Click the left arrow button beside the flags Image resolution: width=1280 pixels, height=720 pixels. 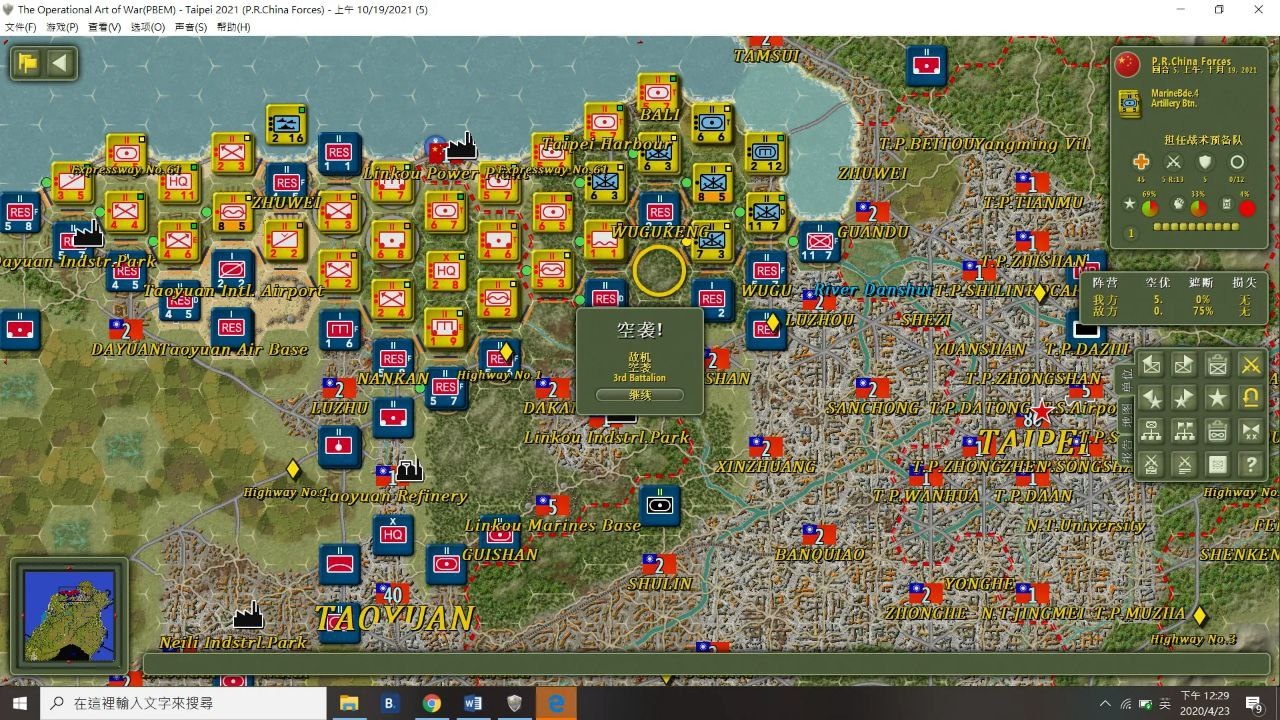coord(60,64)
